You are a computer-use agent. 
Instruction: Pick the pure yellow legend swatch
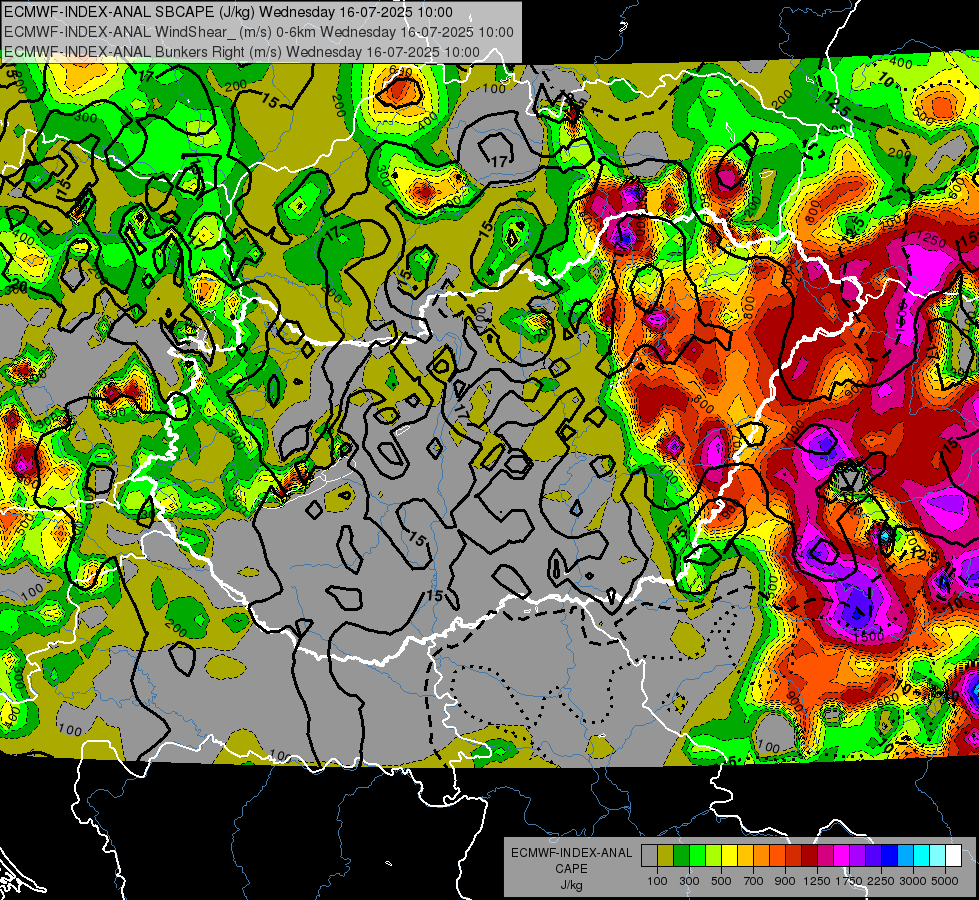pyautogui.click(x=729, y=855)
